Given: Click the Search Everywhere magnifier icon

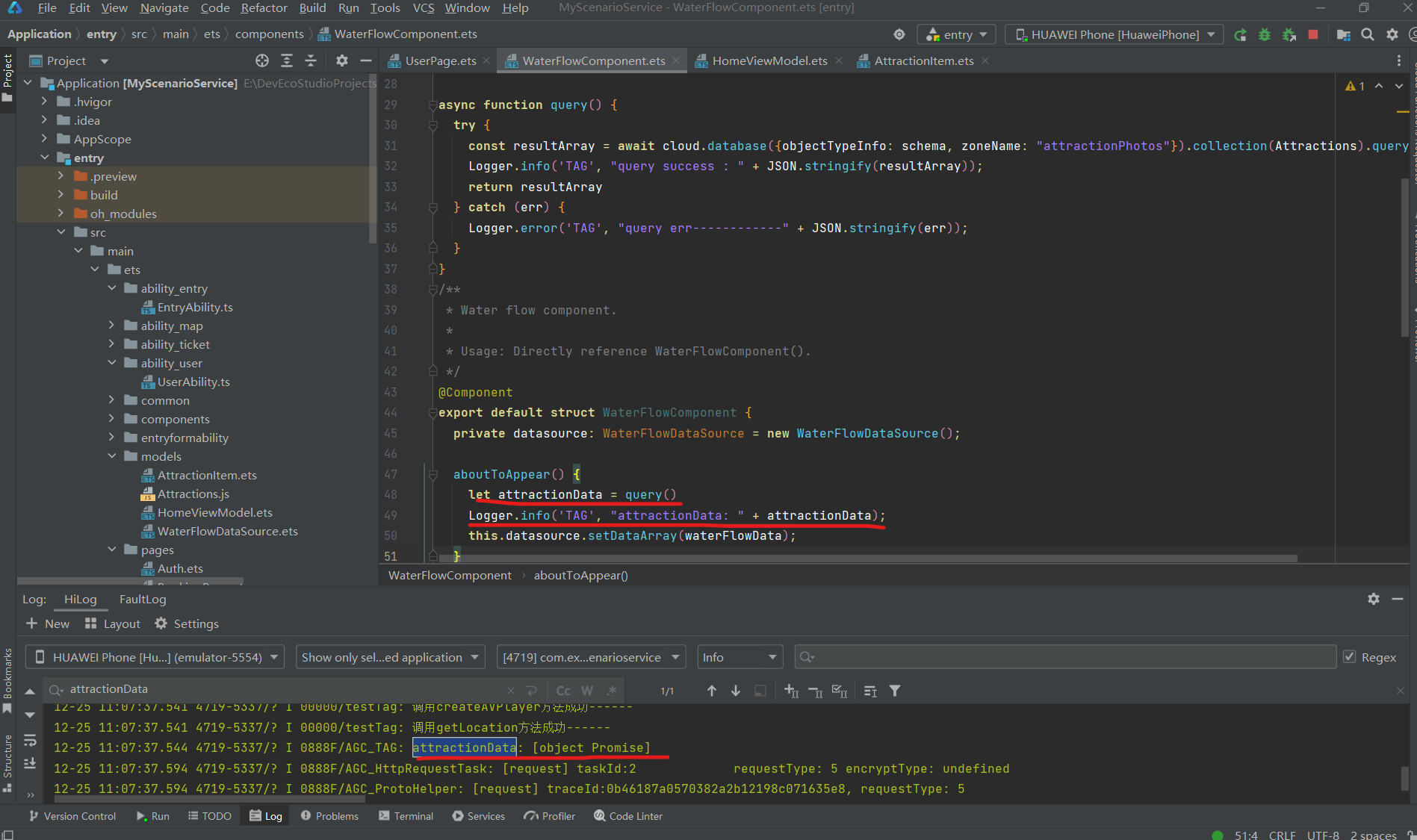Looking at the screenshot, I should [x=1368, y=34].
